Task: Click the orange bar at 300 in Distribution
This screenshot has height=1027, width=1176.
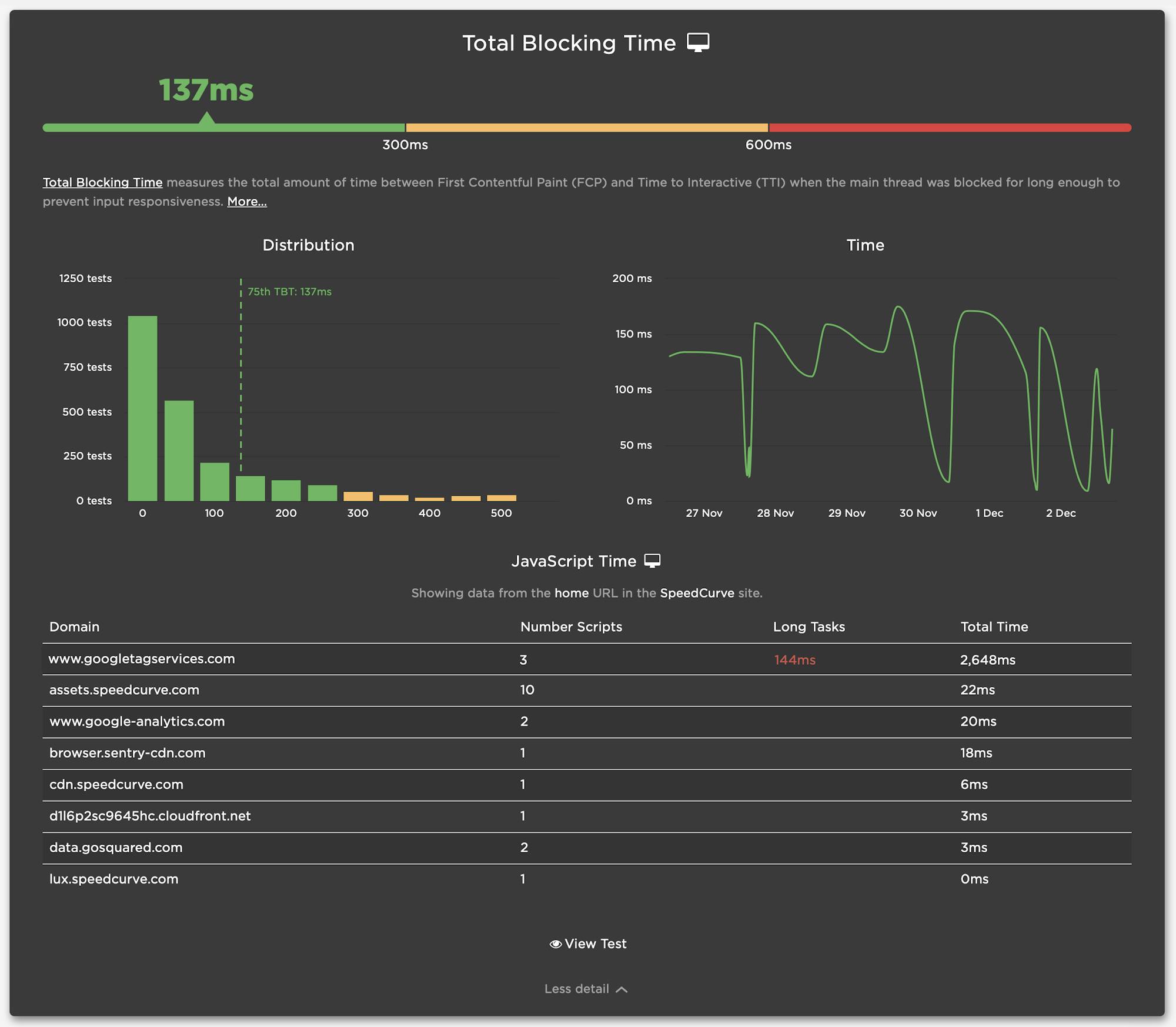Action: tap(358, 496)
